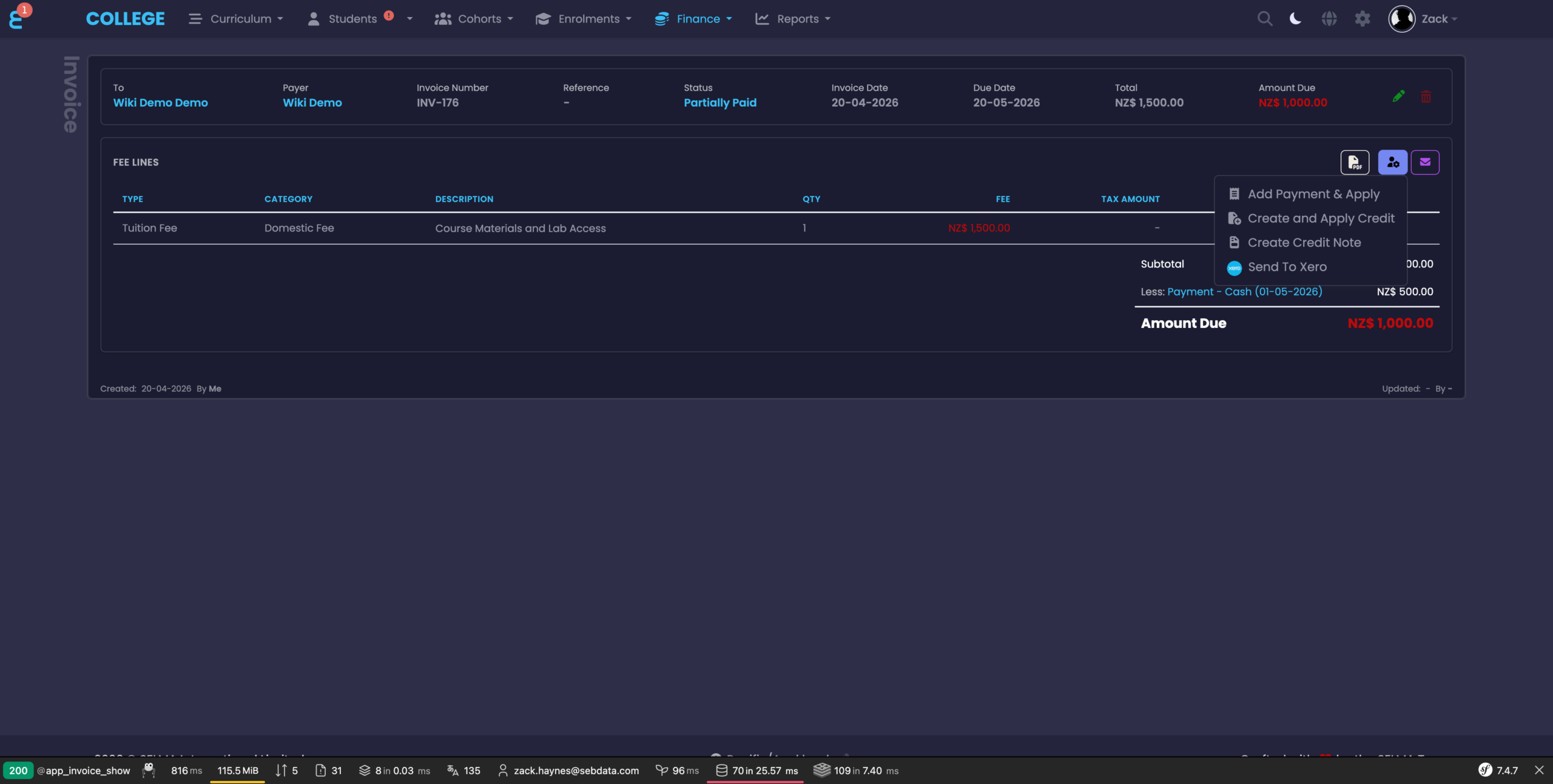Select Create and Apply Credit
The width and height of the screenshot is (1553, 784).
tap(1310, 218)
